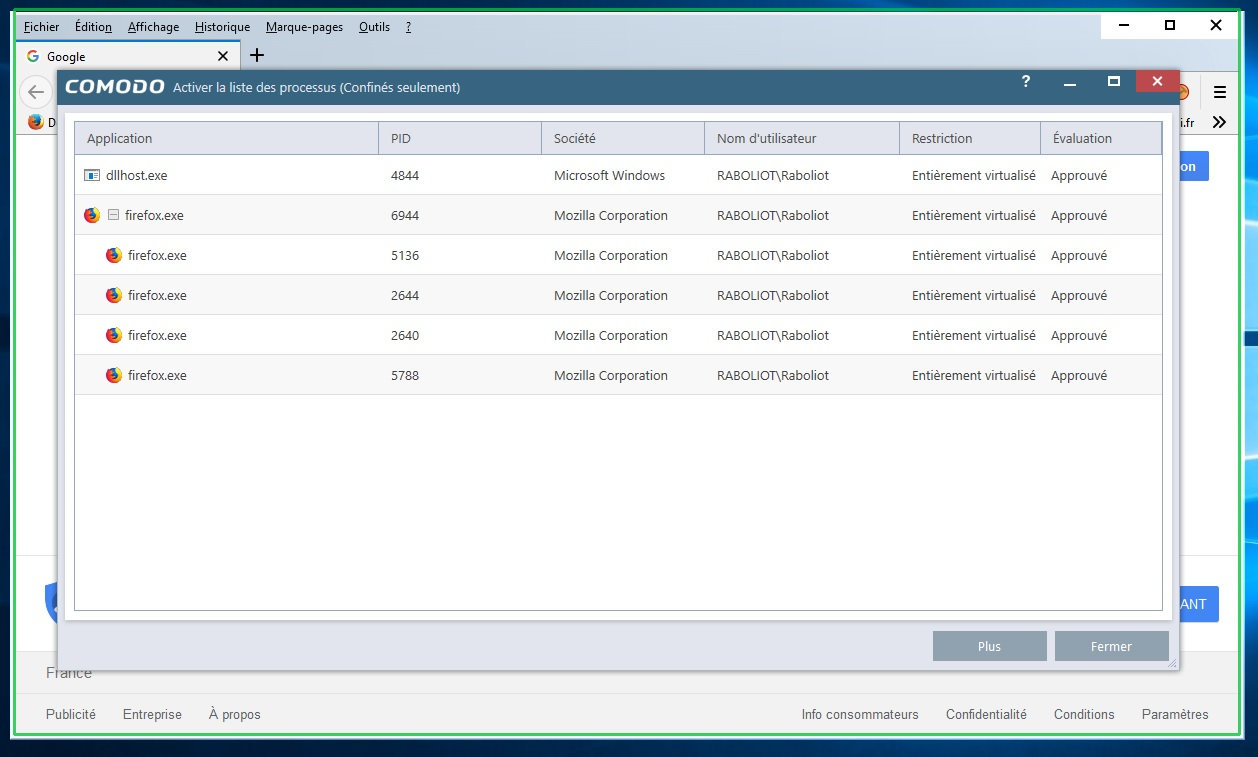Image resolution: width=1258 pixels, height=757 pixels.
Task: Open the Marque-pages menu
Action: (304, 27)
